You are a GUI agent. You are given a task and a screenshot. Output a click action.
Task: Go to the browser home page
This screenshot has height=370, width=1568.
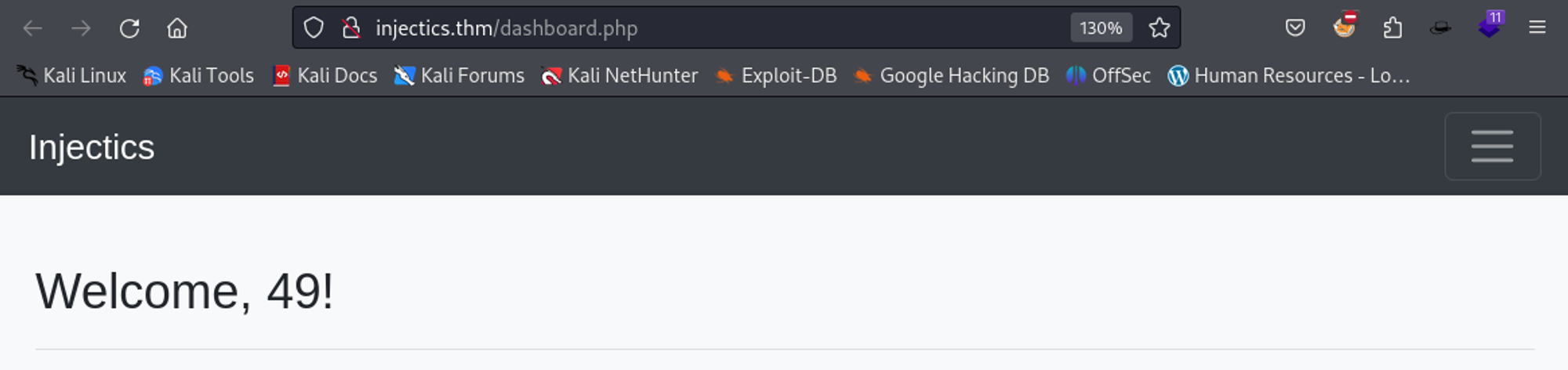(x=177, y=28)
